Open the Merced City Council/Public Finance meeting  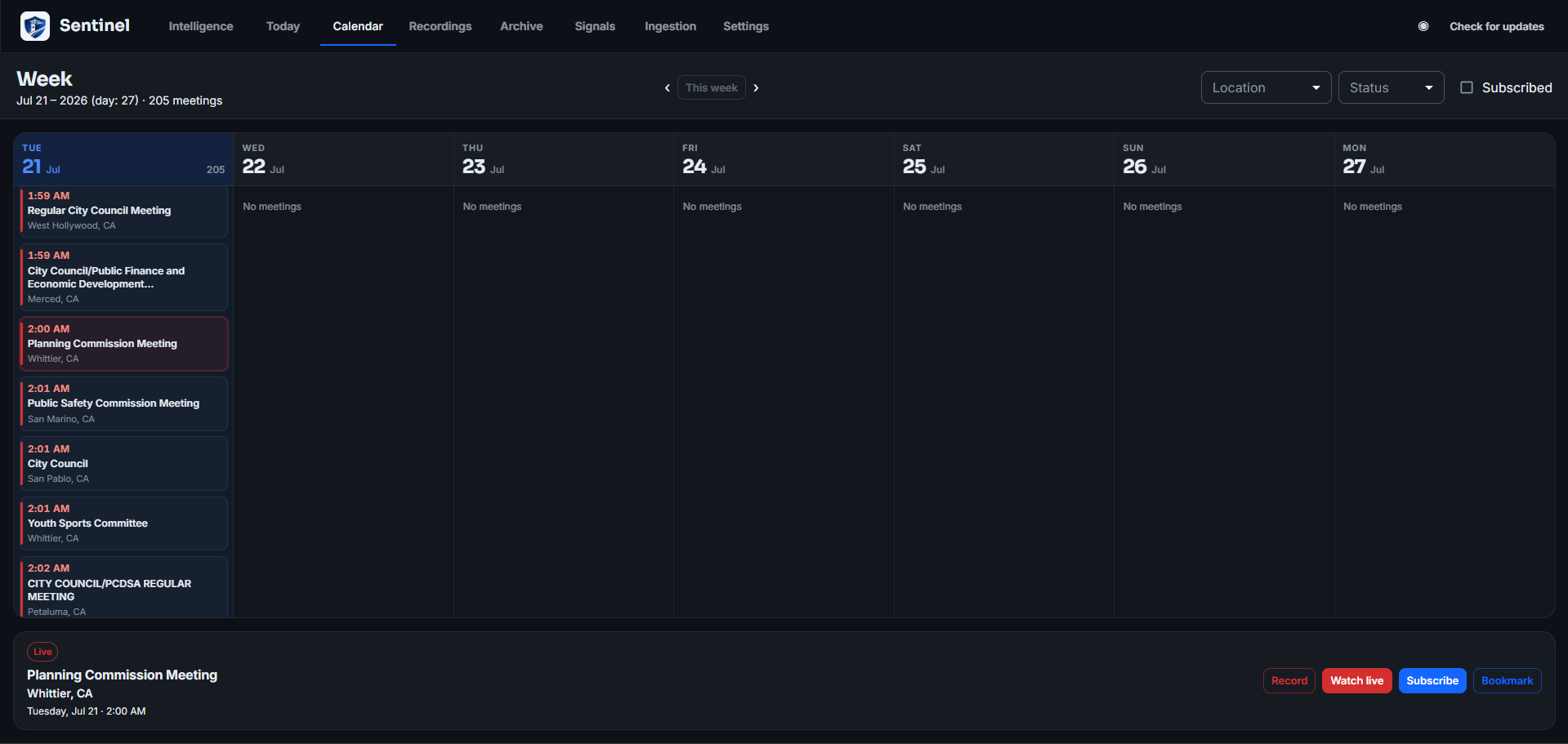(x=123, y=277)
